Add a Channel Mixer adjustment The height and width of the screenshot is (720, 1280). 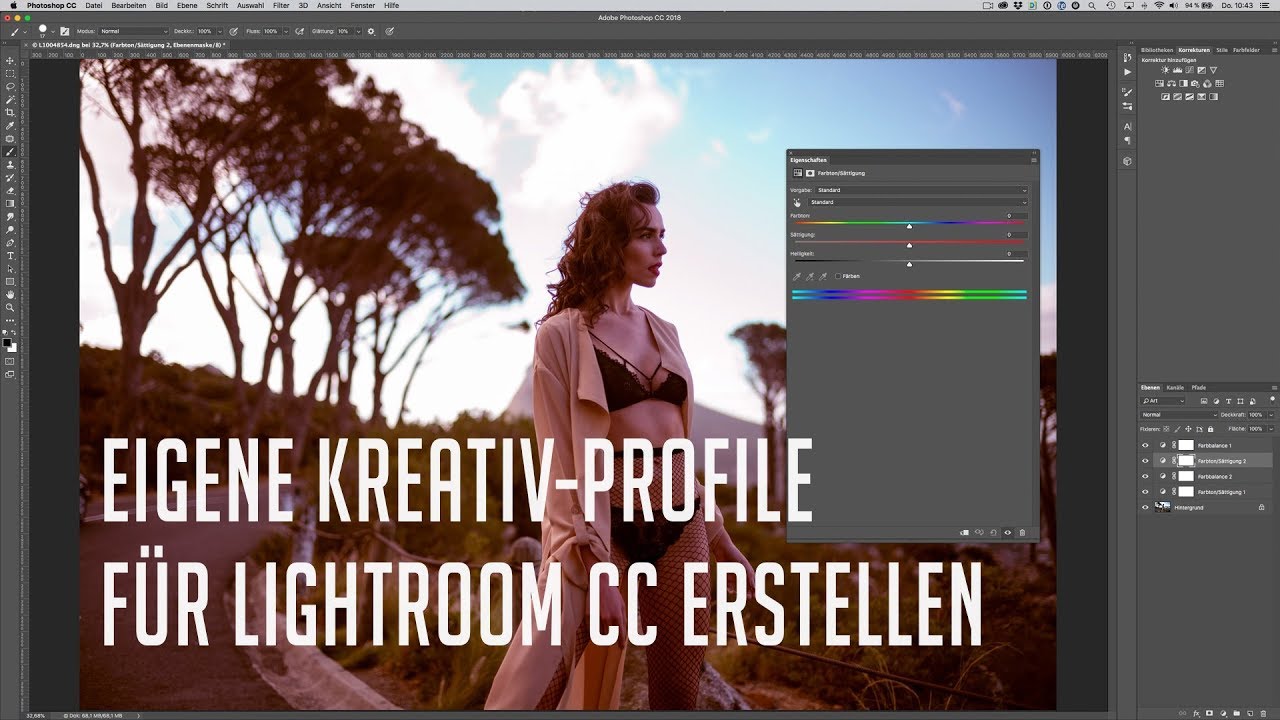(1207, 84)
